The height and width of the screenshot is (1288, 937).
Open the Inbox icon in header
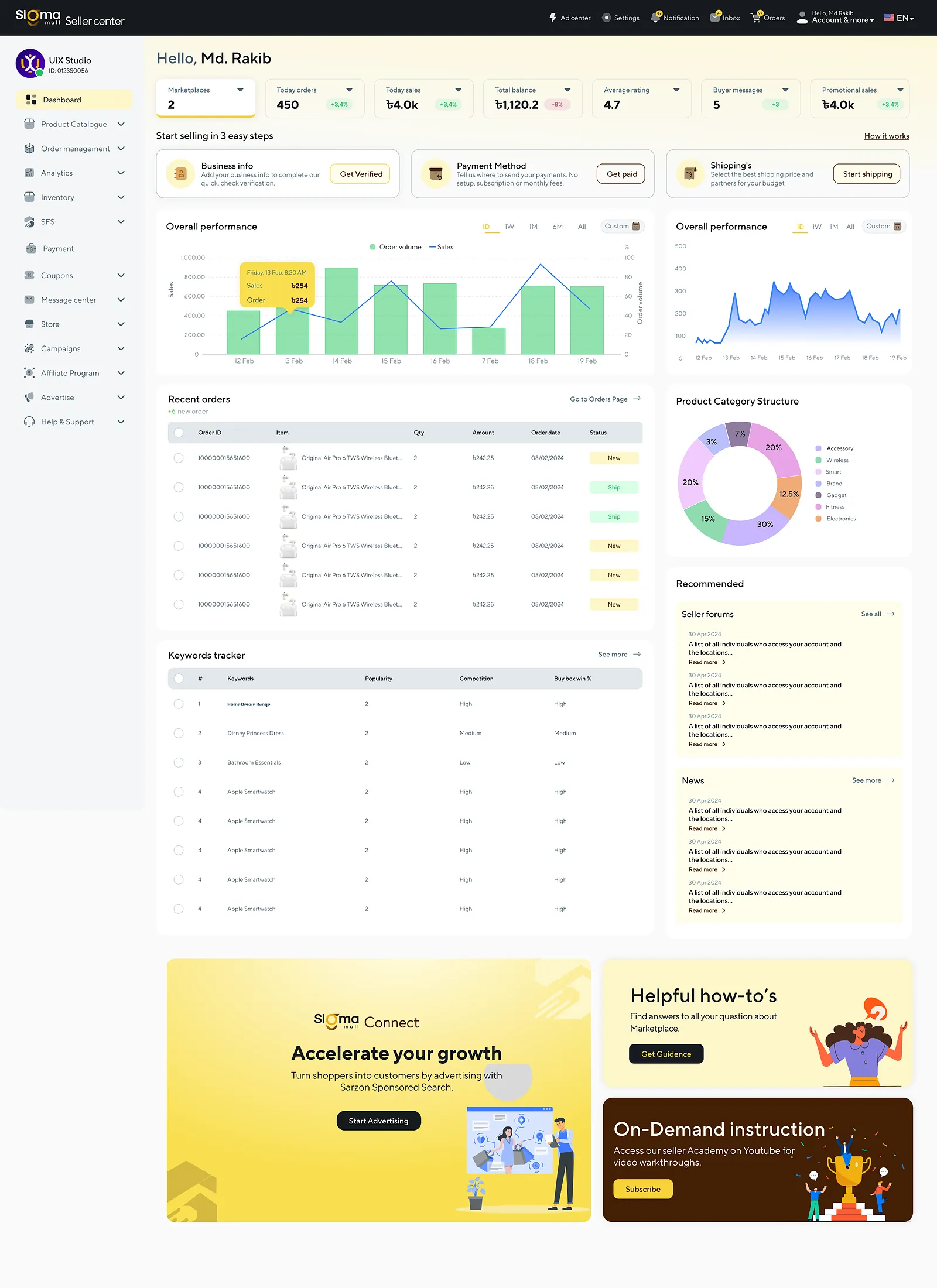715,17
